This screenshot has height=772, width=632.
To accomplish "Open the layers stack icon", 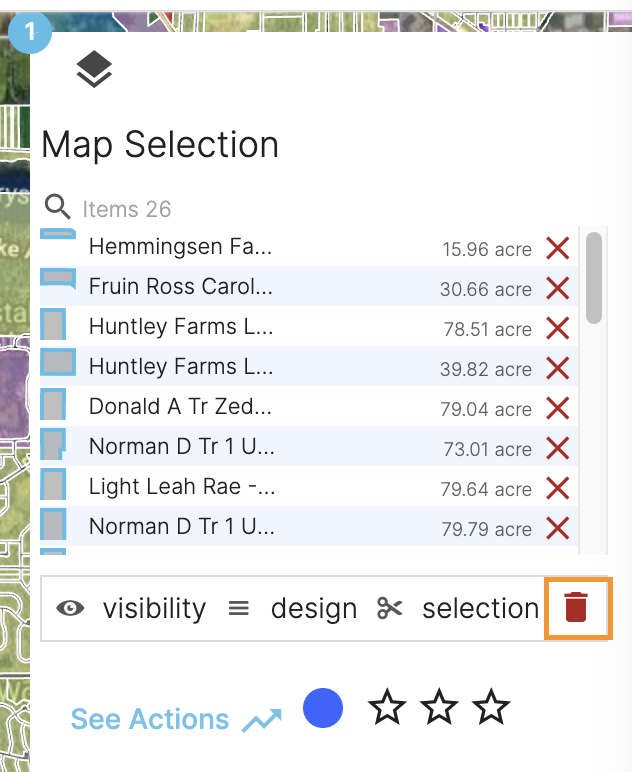I will (x=94, y=69).
